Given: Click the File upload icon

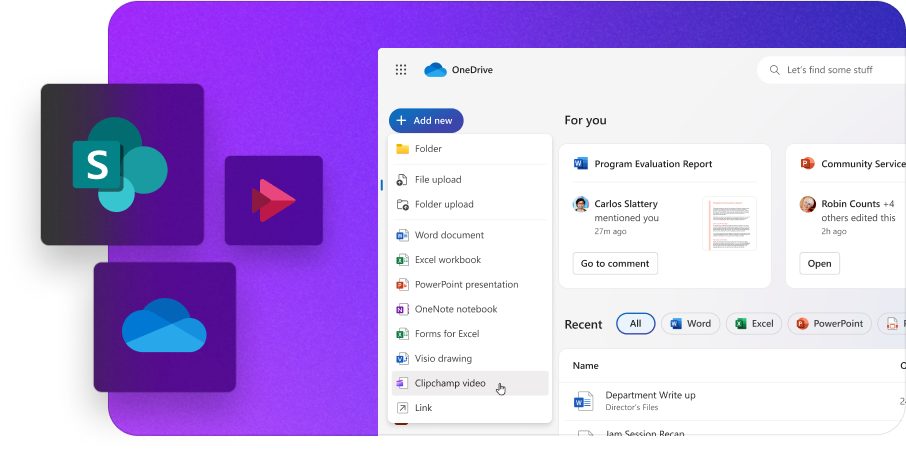Looking at the screenshot, I should pos(403,180).
